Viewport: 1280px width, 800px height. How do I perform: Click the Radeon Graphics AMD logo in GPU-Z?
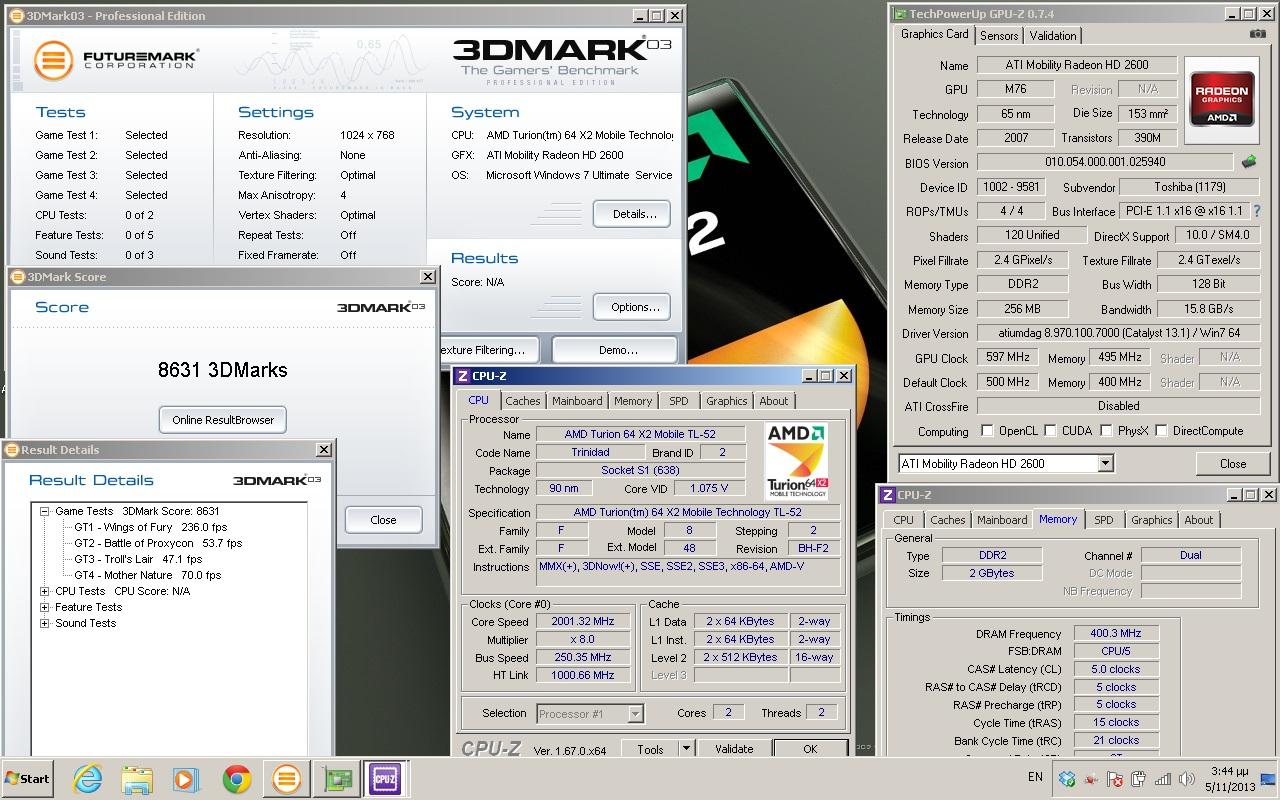point(1222,98)
